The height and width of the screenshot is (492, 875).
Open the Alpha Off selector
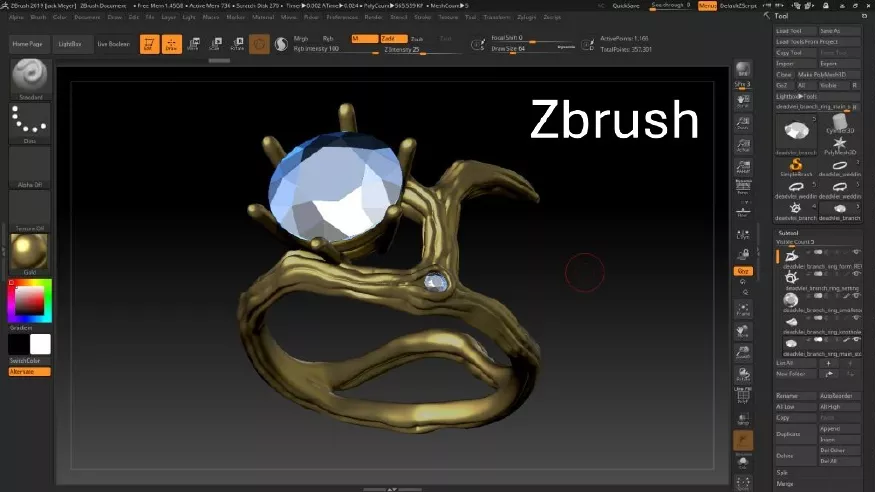pos(30,167)
